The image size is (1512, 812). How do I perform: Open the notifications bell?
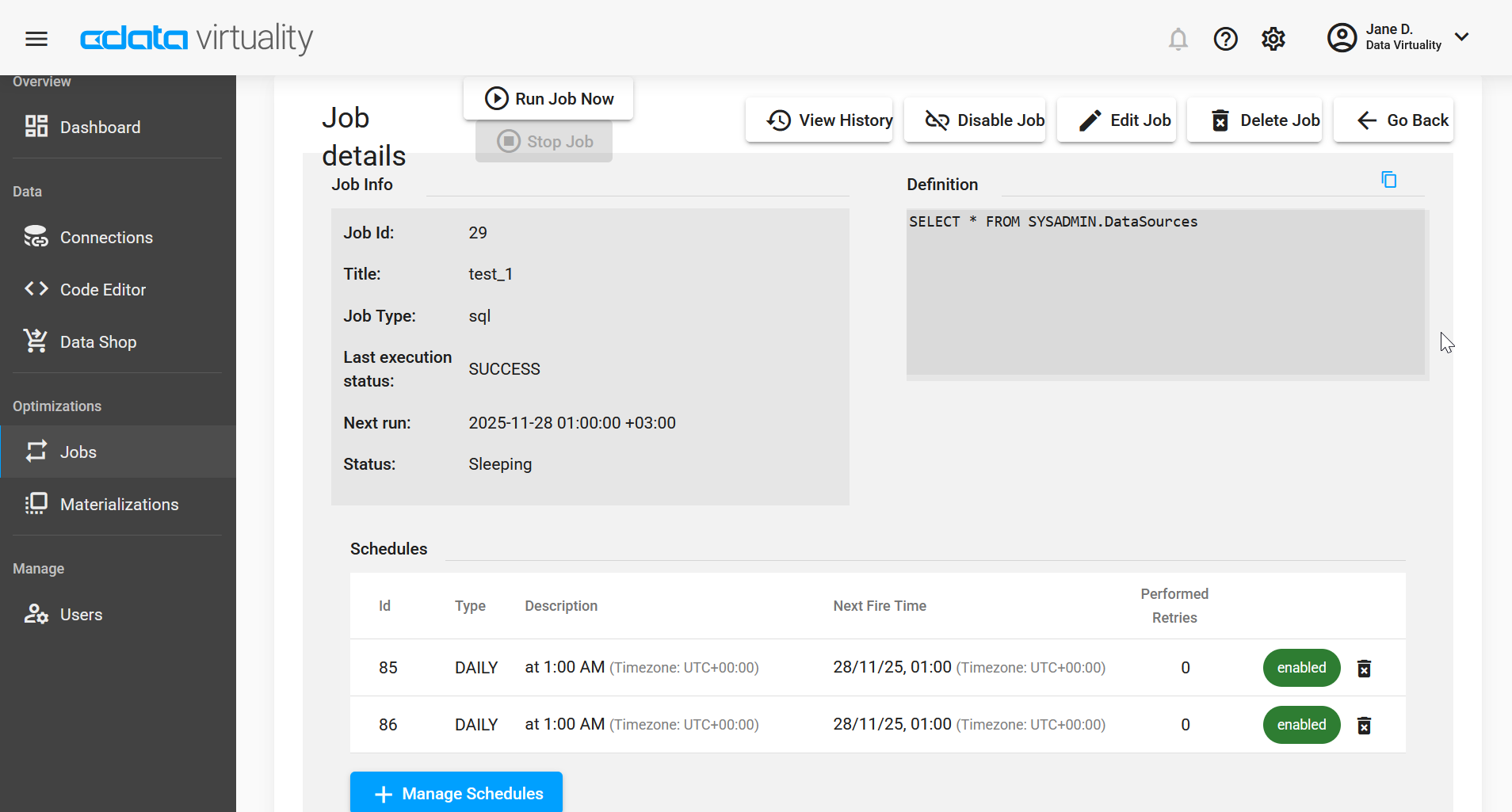tap(1178, 39)
